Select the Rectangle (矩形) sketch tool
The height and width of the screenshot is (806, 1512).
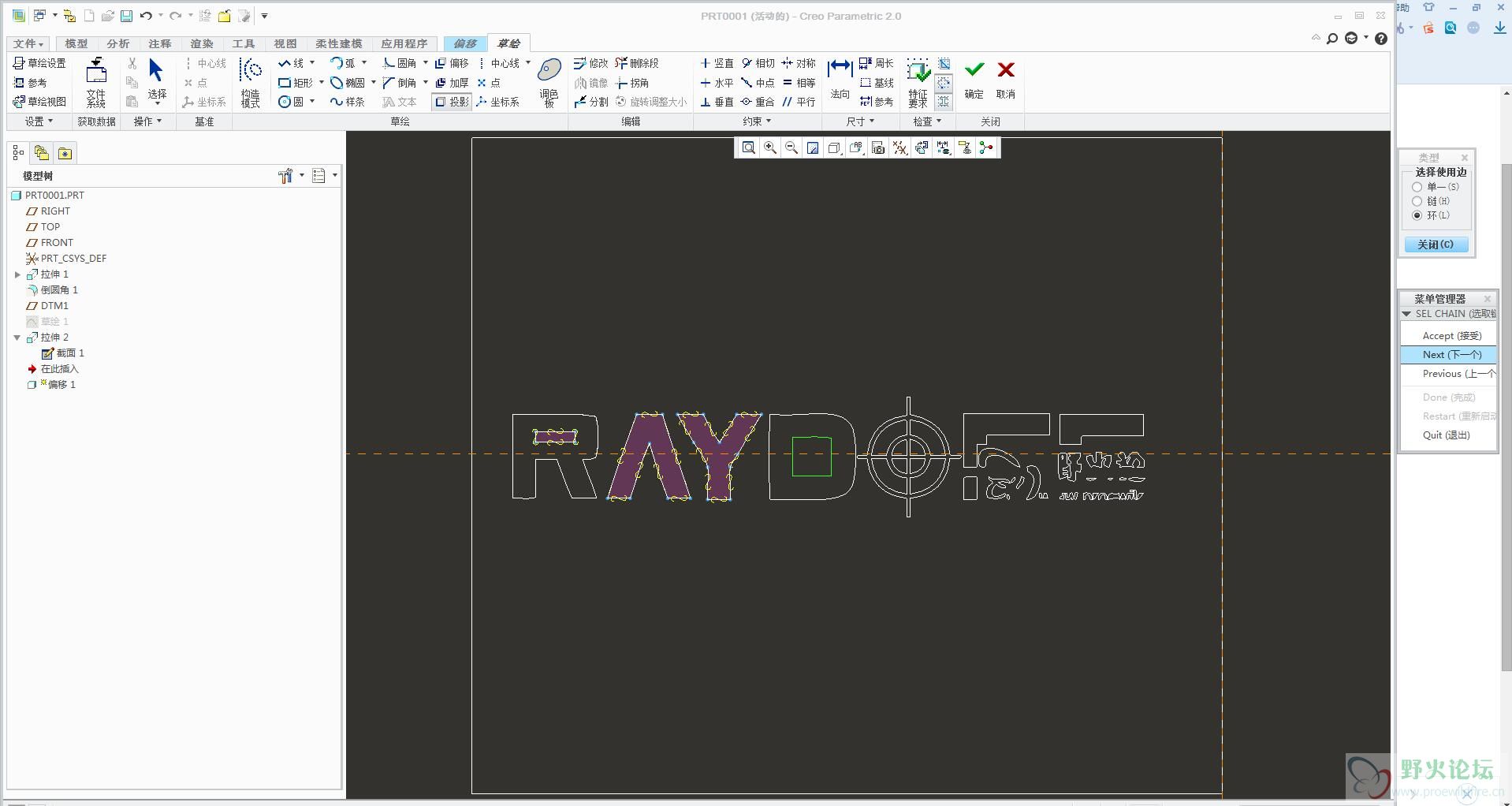coord(296,83)
